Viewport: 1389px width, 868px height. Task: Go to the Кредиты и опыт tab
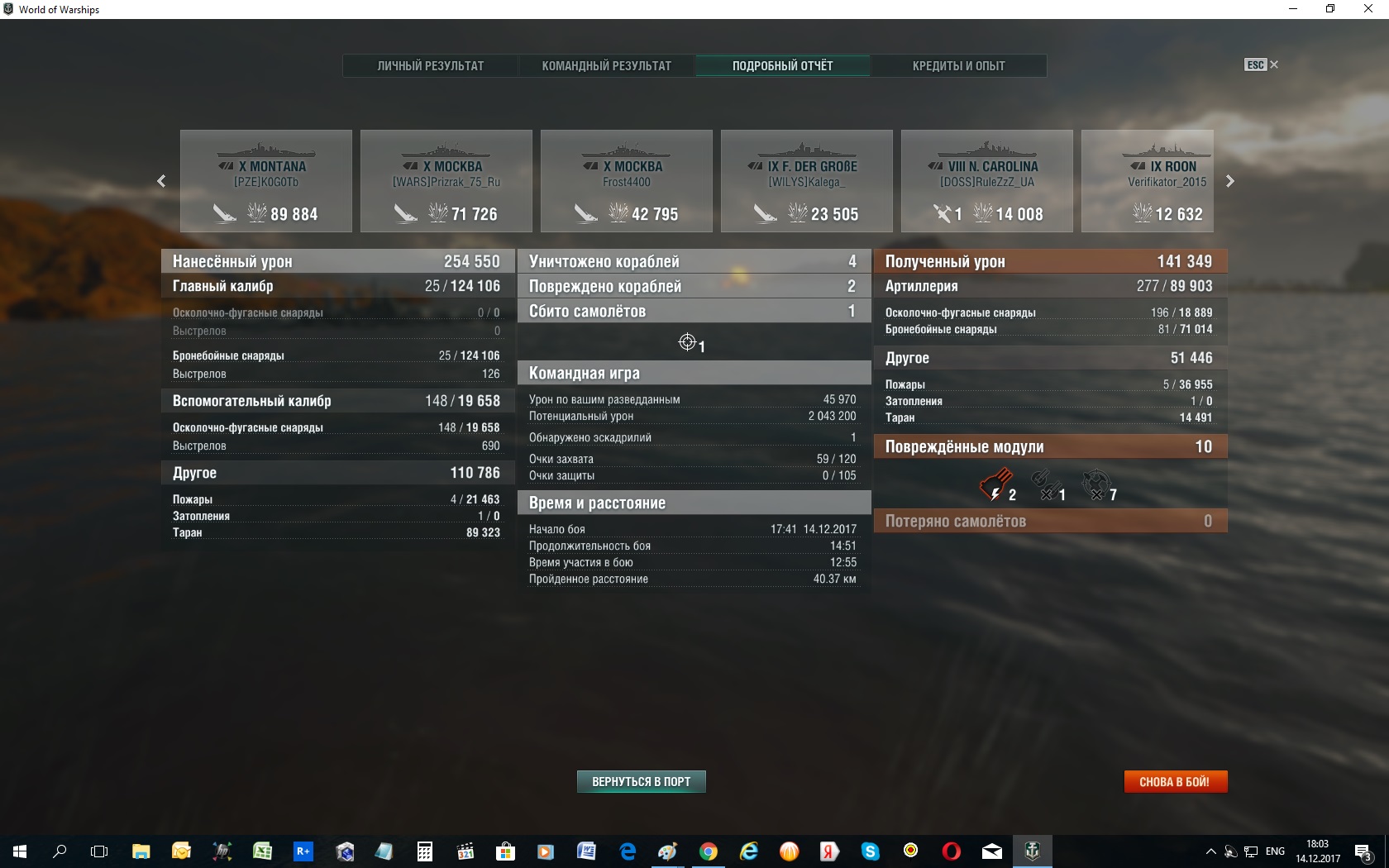[958, 66]
